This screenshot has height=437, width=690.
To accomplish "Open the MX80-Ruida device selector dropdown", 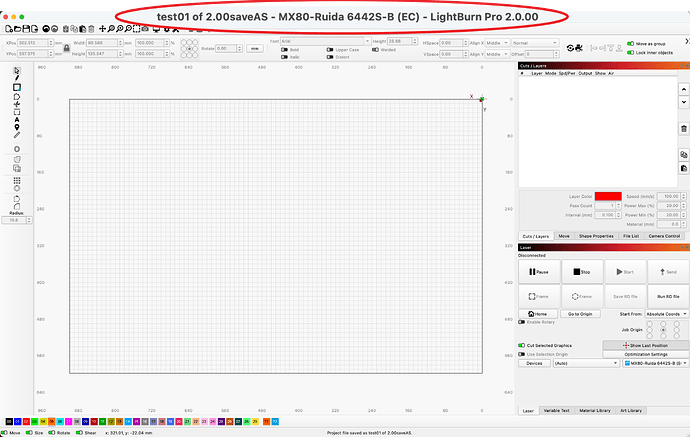I will (x=655, y=363).
